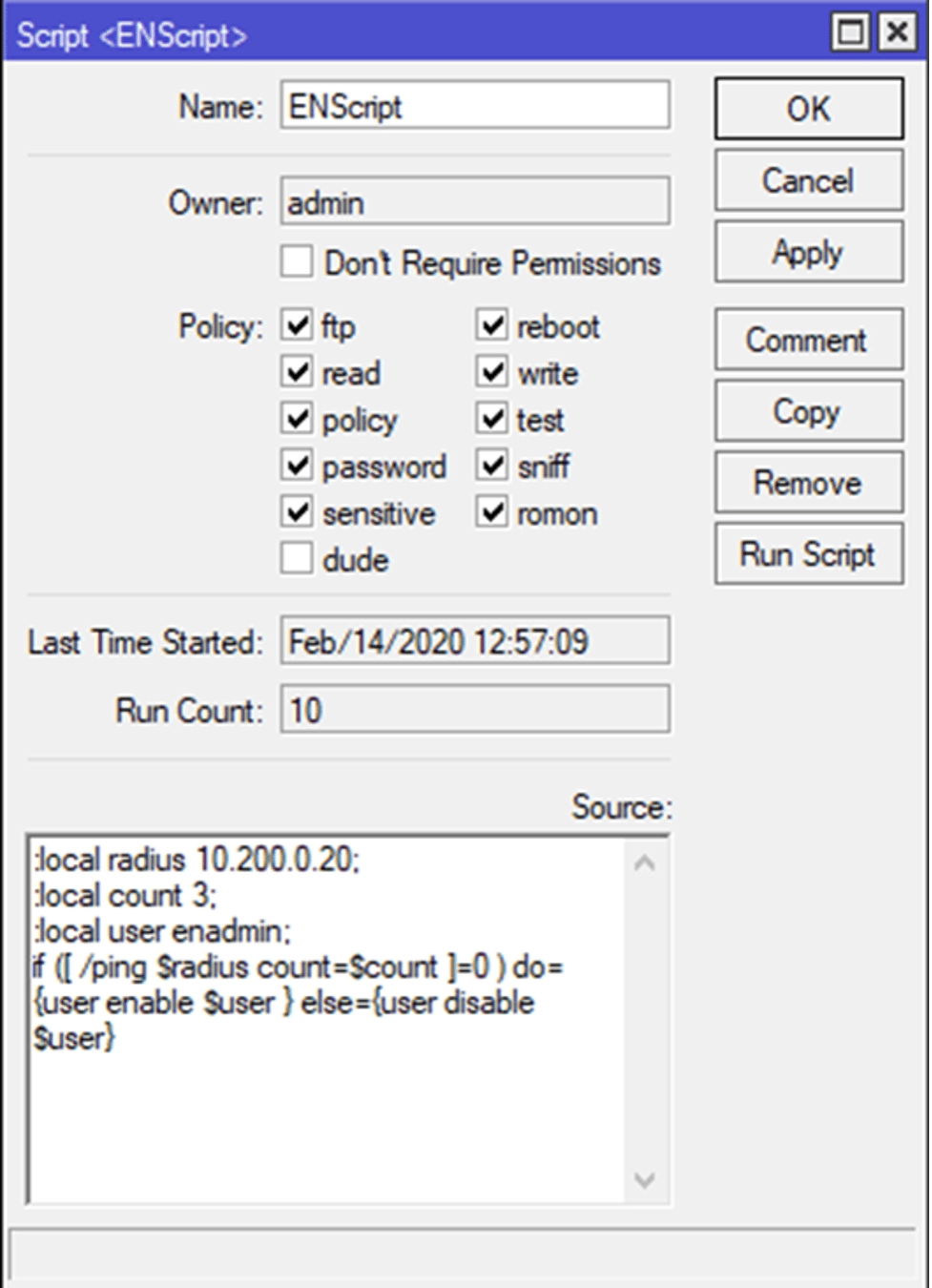Toggle Don't Require Permissions checkbox
This screenshot has height=1288, width=932.
[297, 261]
